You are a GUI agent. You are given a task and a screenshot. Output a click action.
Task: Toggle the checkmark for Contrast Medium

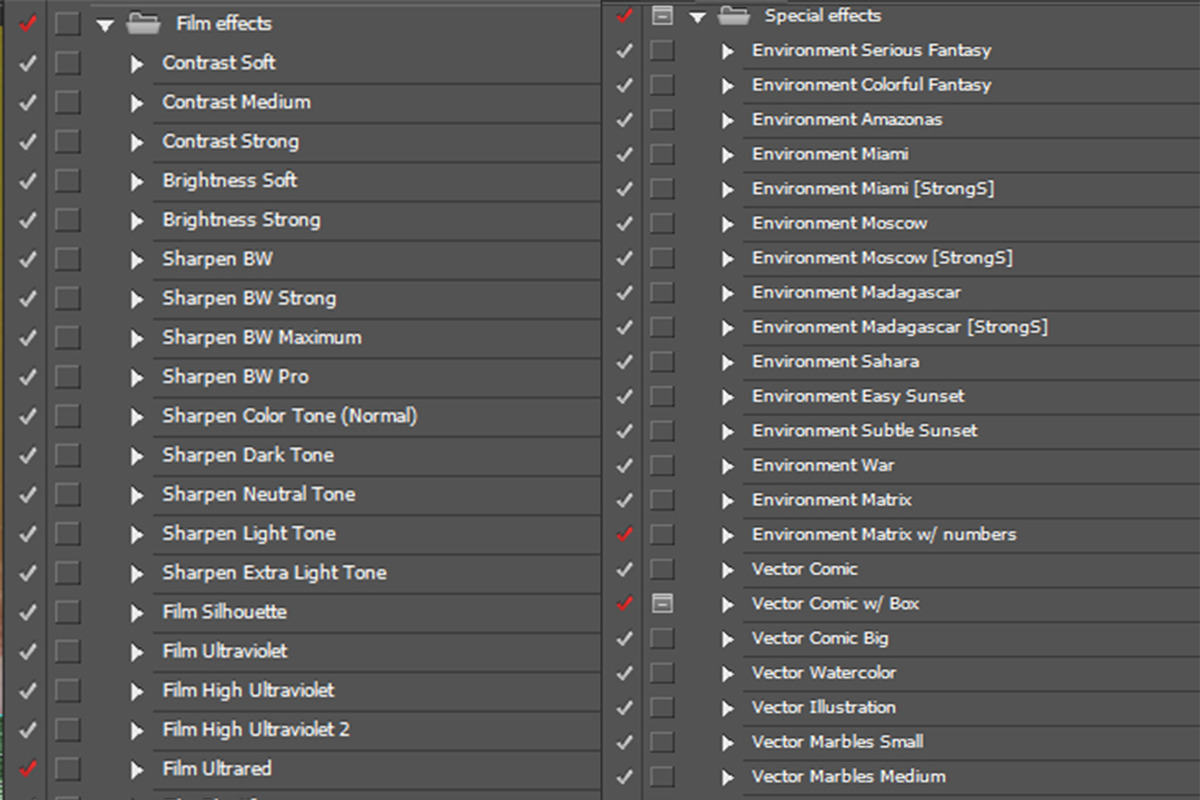(x=28, y=102)
